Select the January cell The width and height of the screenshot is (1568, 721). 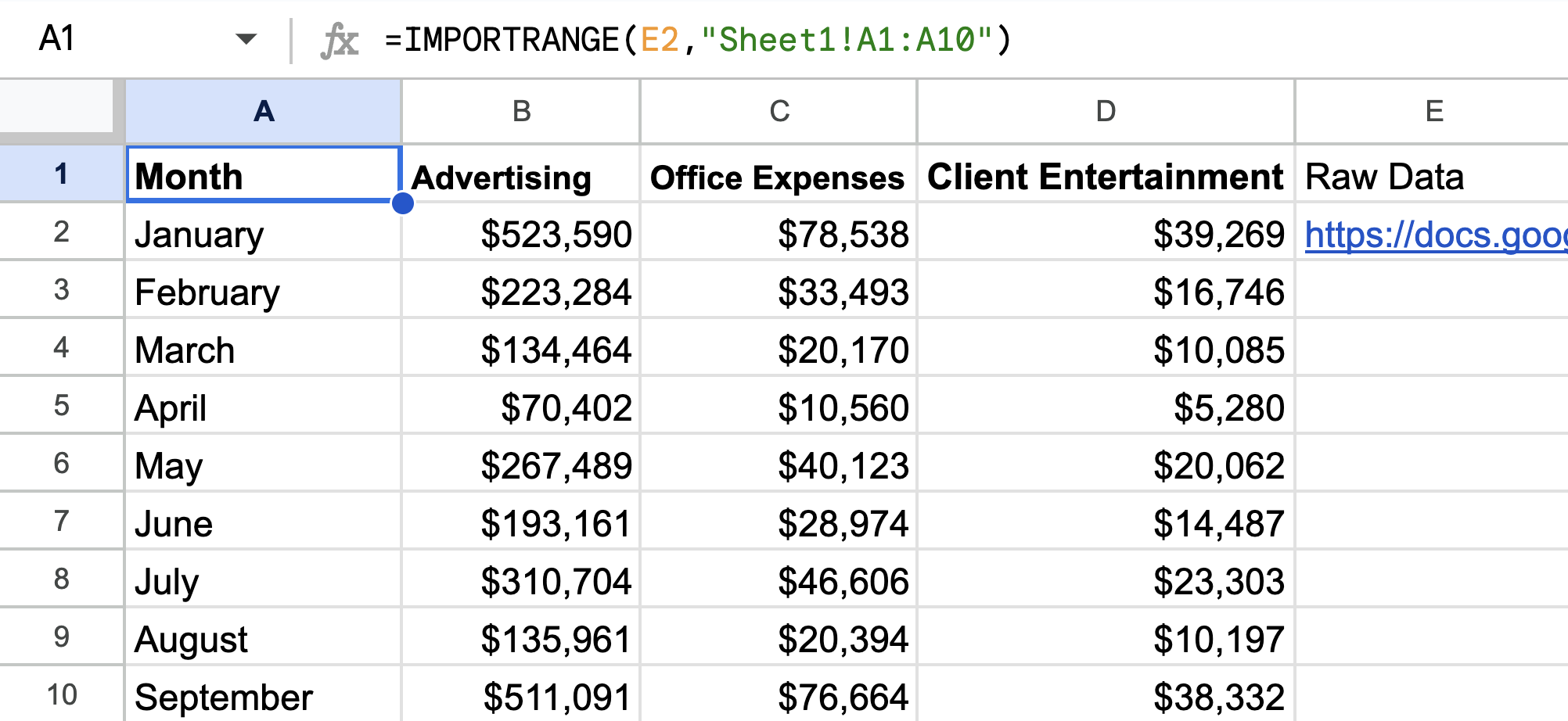coord(264,231)
